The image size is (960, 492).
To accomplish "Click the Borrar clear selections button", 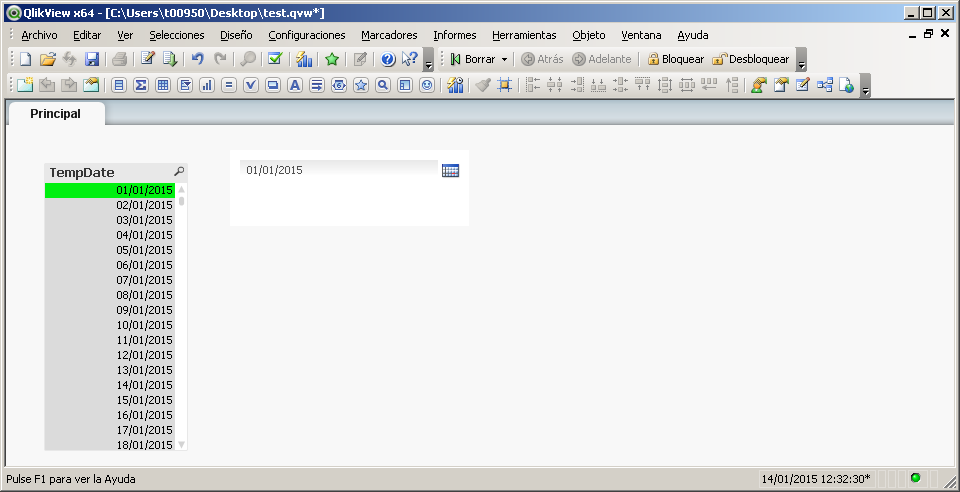I will coord(473,59).
